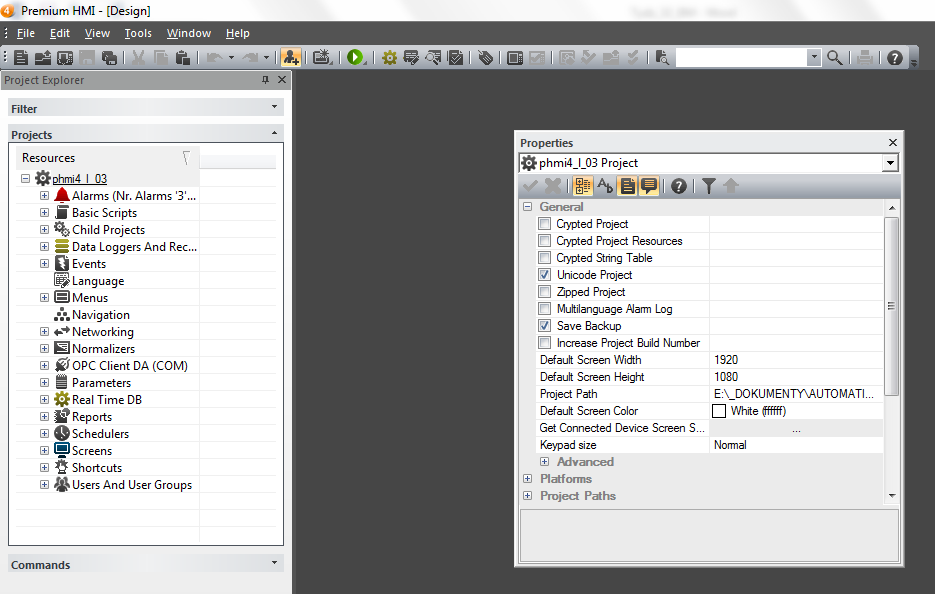Click the Default Screen Width value 1920
The width and height of the screenshot is (935, 594).
click(726, 360)
